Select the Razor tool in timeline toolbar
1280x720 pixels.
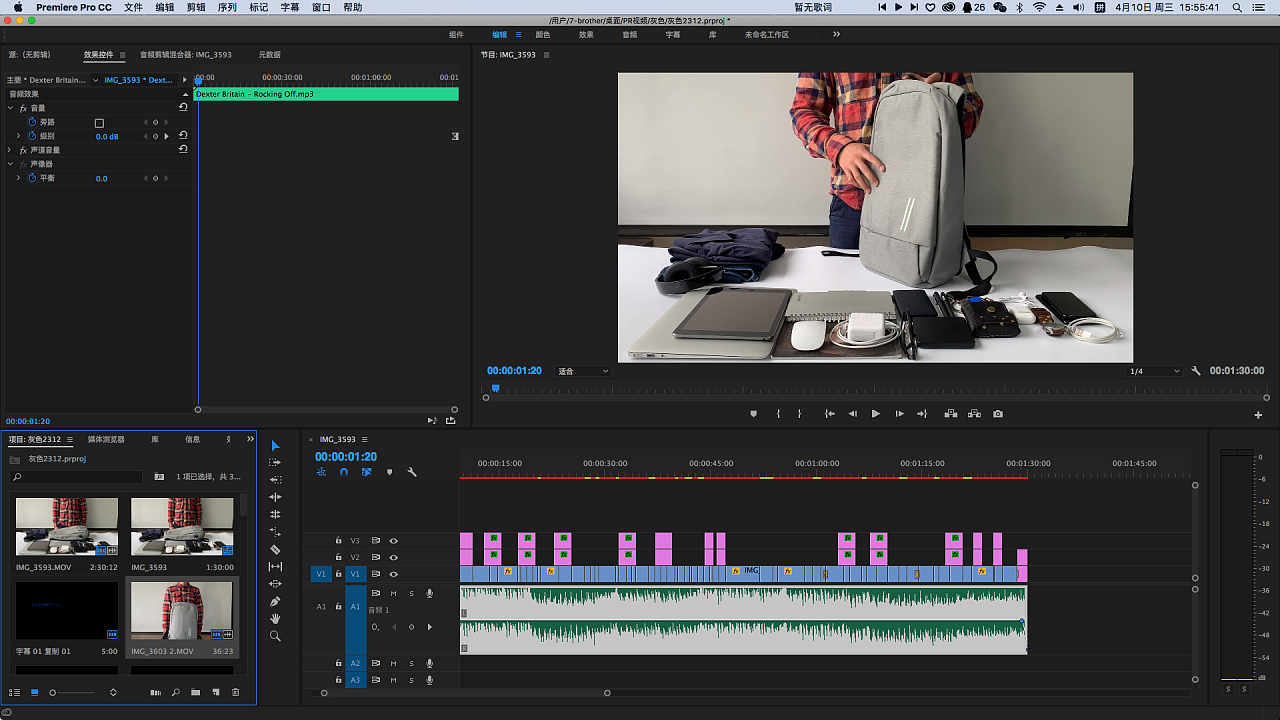(275, 549)
